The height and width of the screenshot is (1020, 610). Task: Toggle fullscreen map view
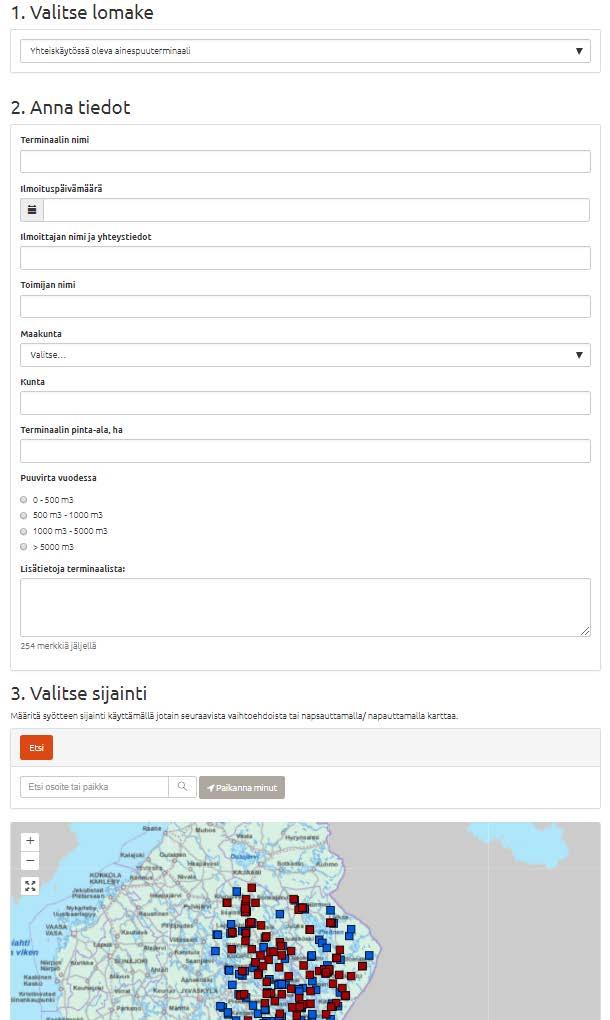point(30,886)
